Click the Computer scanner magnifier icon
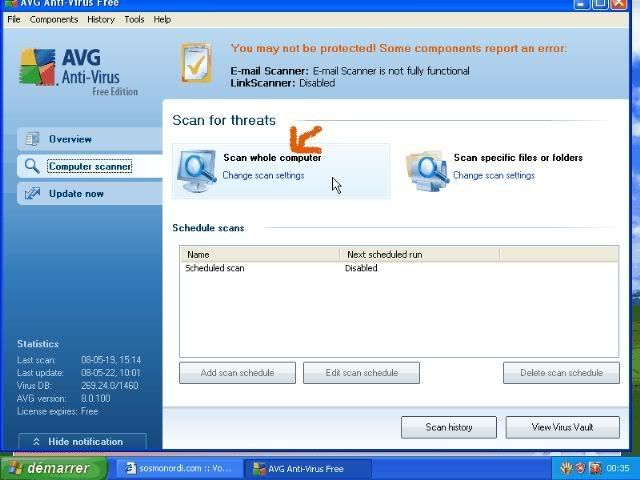640x480 pixels. [32, 166]
